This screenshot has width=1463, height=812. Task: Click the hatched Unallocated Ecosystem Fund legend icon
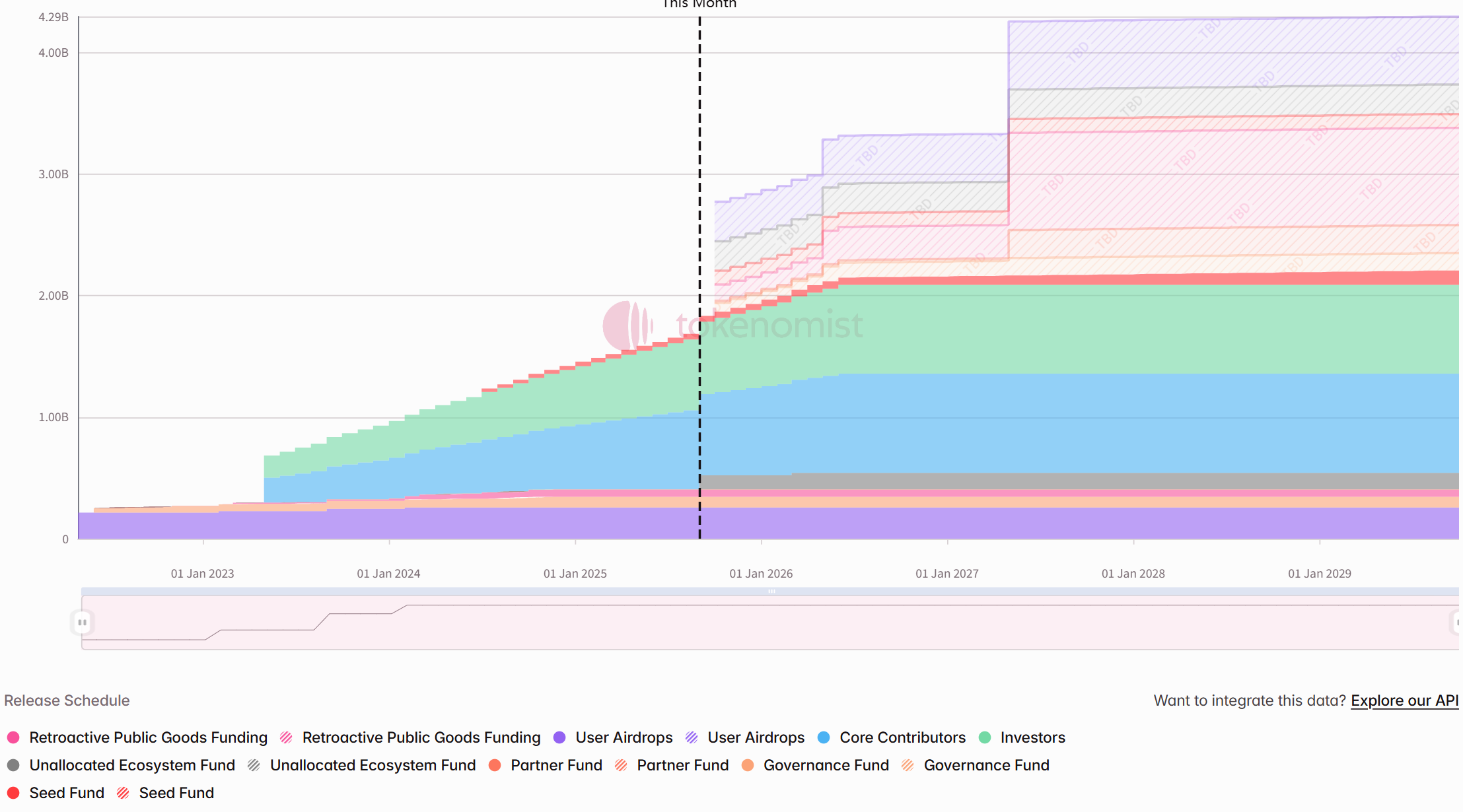[254, 765]
